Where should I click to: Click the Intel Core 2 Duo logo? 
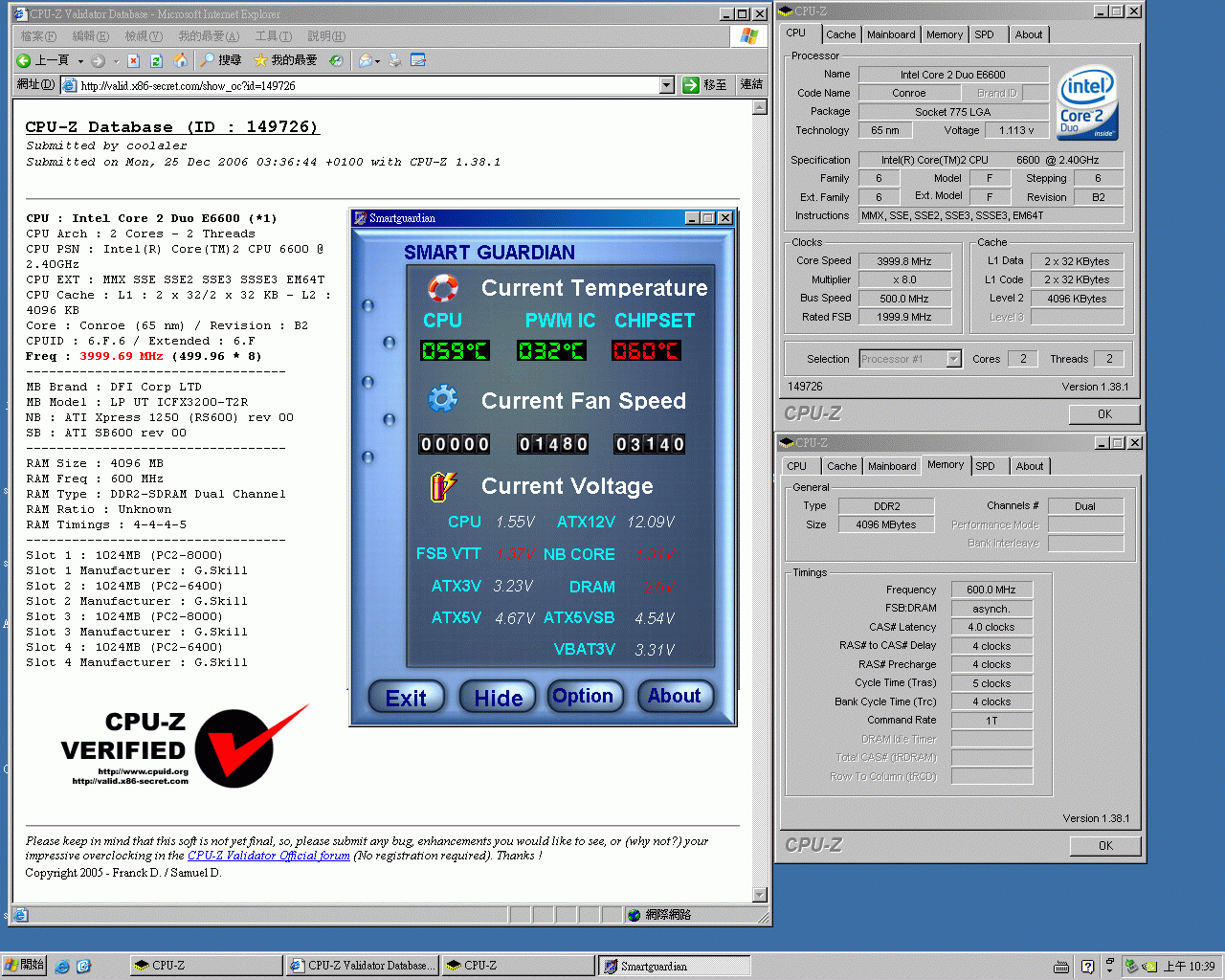tap(1087, 102)
